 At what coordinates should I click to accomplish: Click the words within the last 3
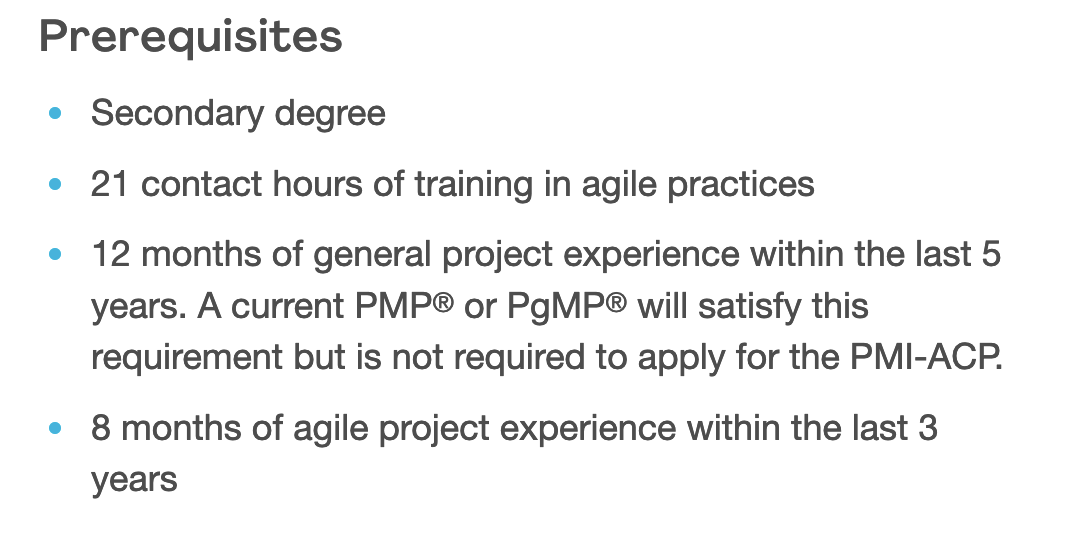pos(812,428)
